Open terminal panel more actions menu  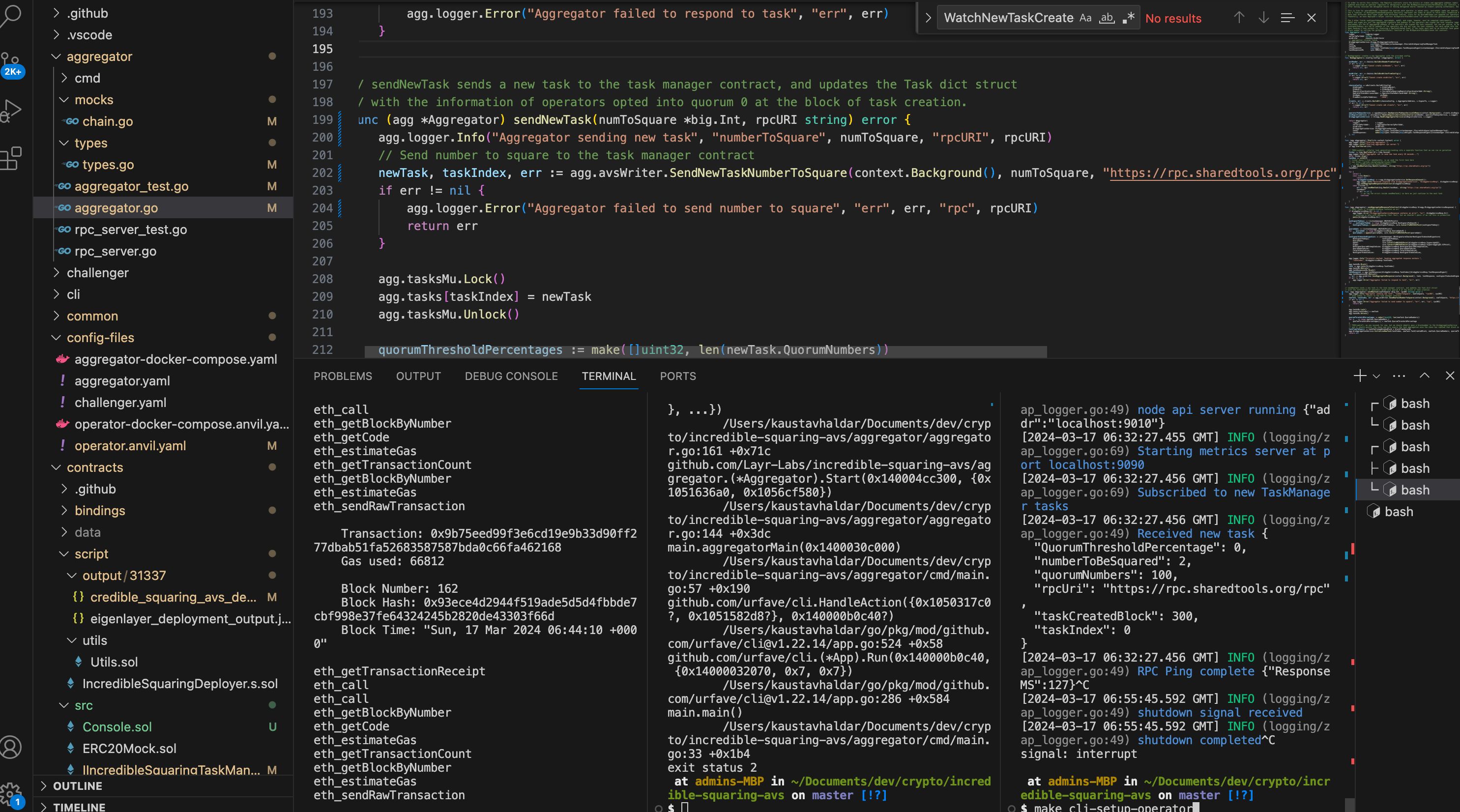tap(1399, 376)
